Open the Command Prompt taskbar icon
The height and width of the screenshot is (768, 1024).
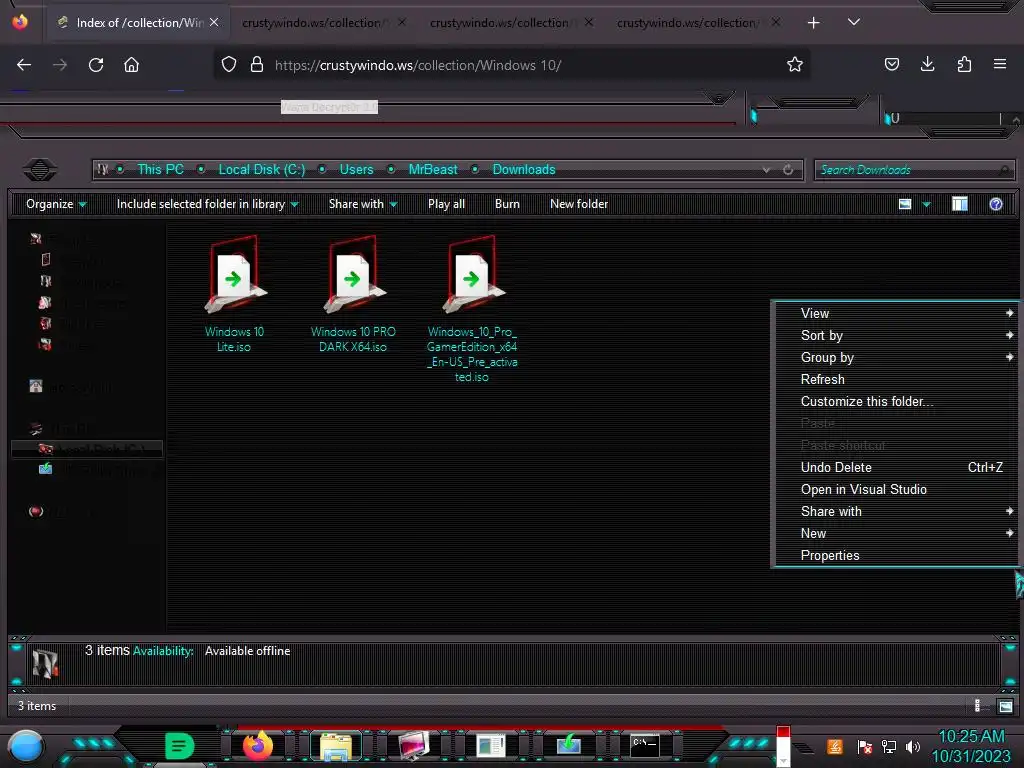645,745
